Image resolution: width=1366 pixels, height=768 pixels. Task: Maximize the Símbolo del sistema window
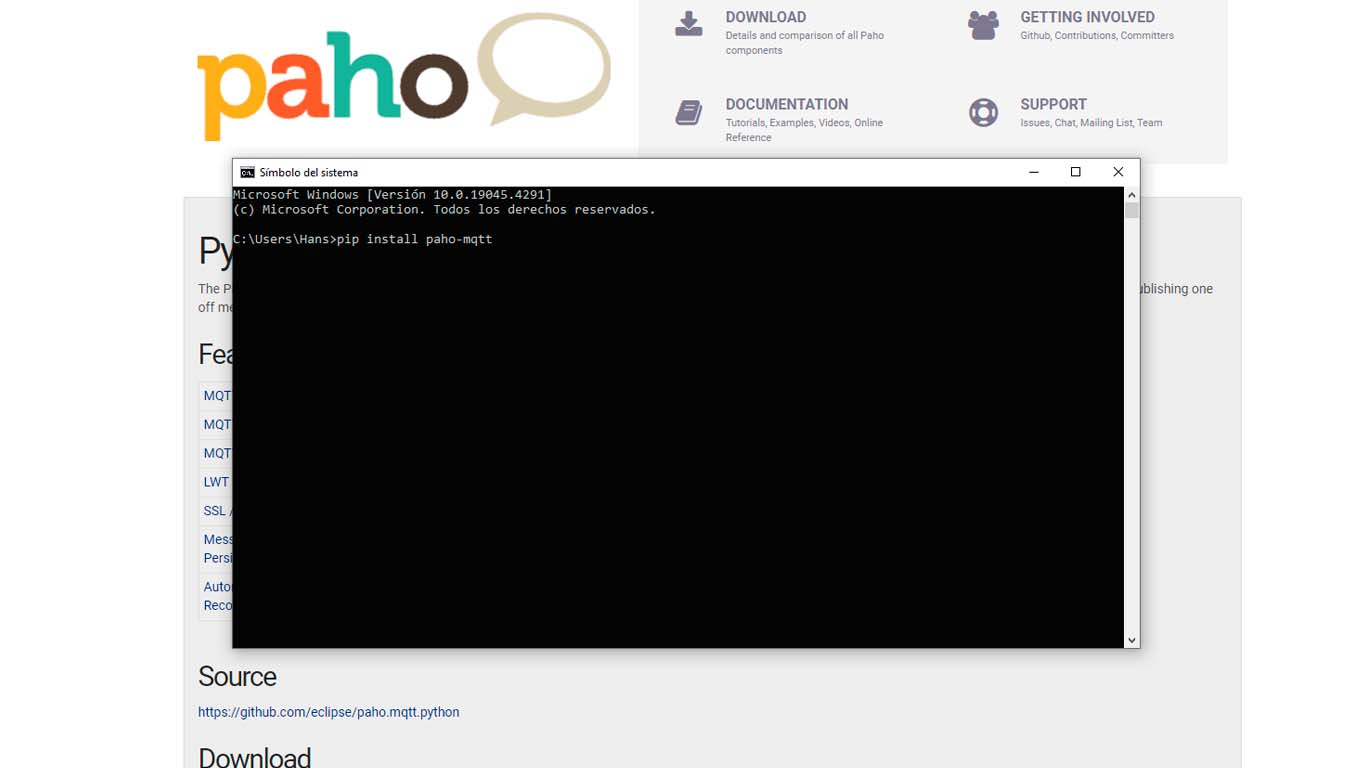[x=1076, y=172]
